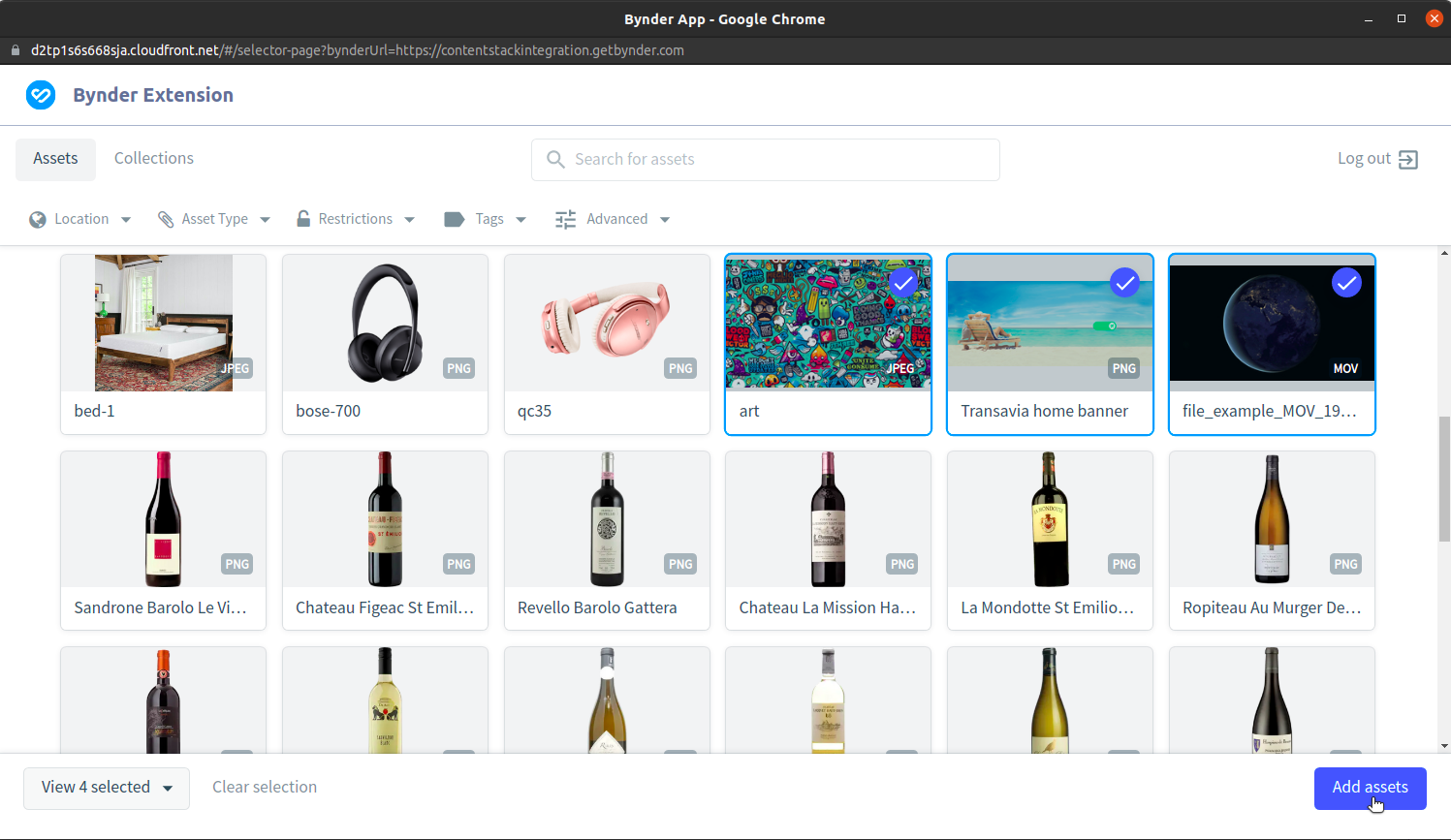The height and width of the screenshot is (840, 1451).
Task: Open the Advanced filter dropdown
Action: pyautogui.click(x=613, y=220)
